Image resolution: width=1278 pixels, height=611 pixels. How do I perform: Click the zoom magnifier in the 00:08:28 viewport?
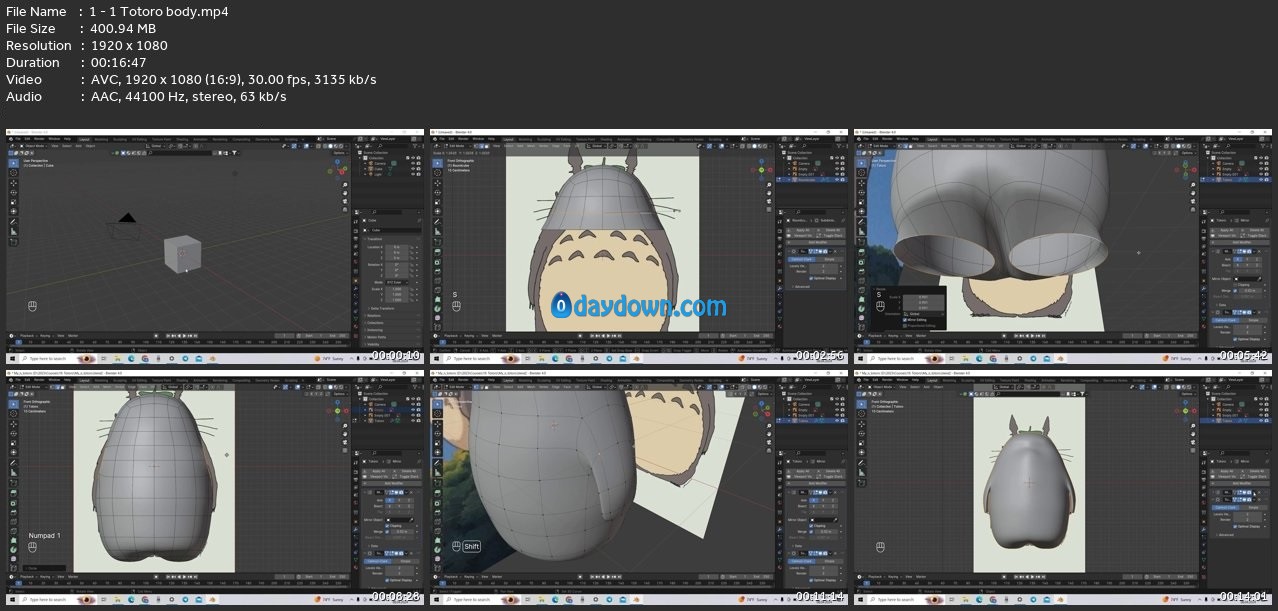[x=345, y=426]
